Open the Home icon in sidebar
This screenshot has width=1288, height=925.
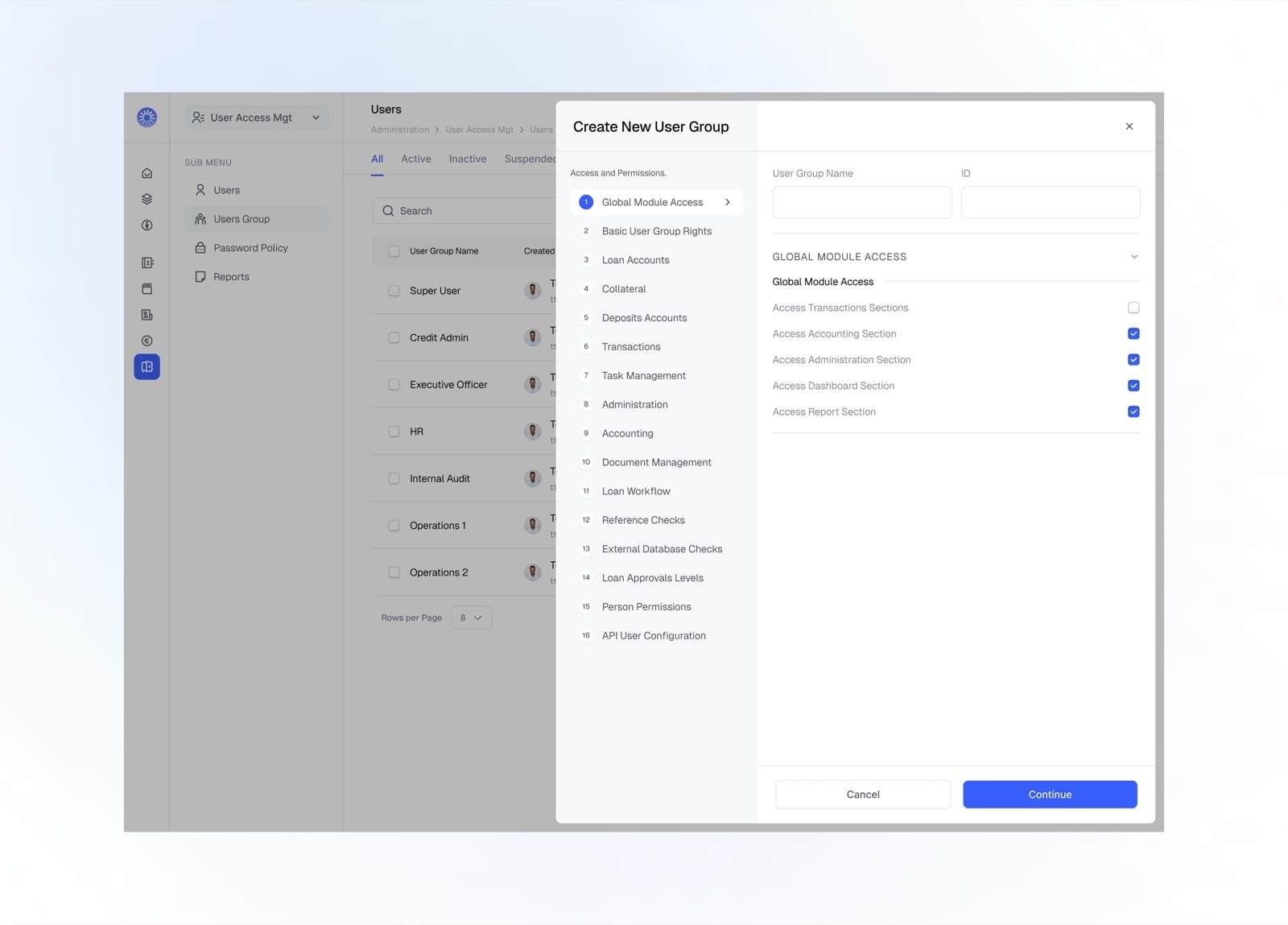(147, 173)
